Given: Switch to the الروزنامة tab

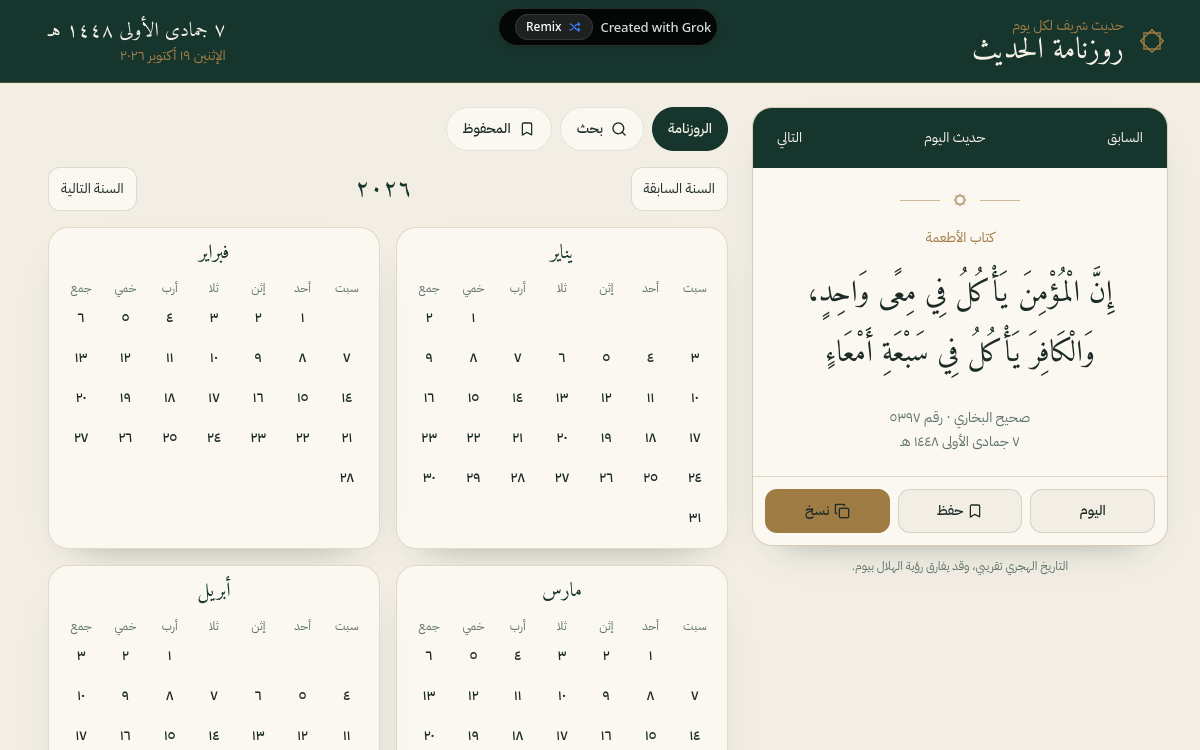Looking at the screenshot, I should tap(690, 129).
